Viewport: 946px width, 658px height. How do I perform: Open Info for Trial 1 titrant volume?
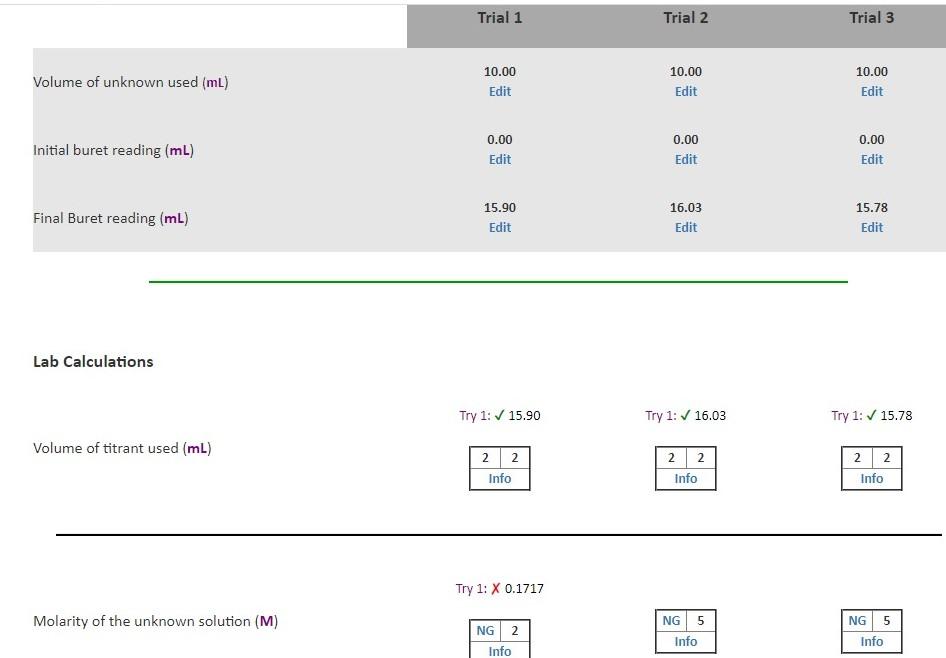500,478
